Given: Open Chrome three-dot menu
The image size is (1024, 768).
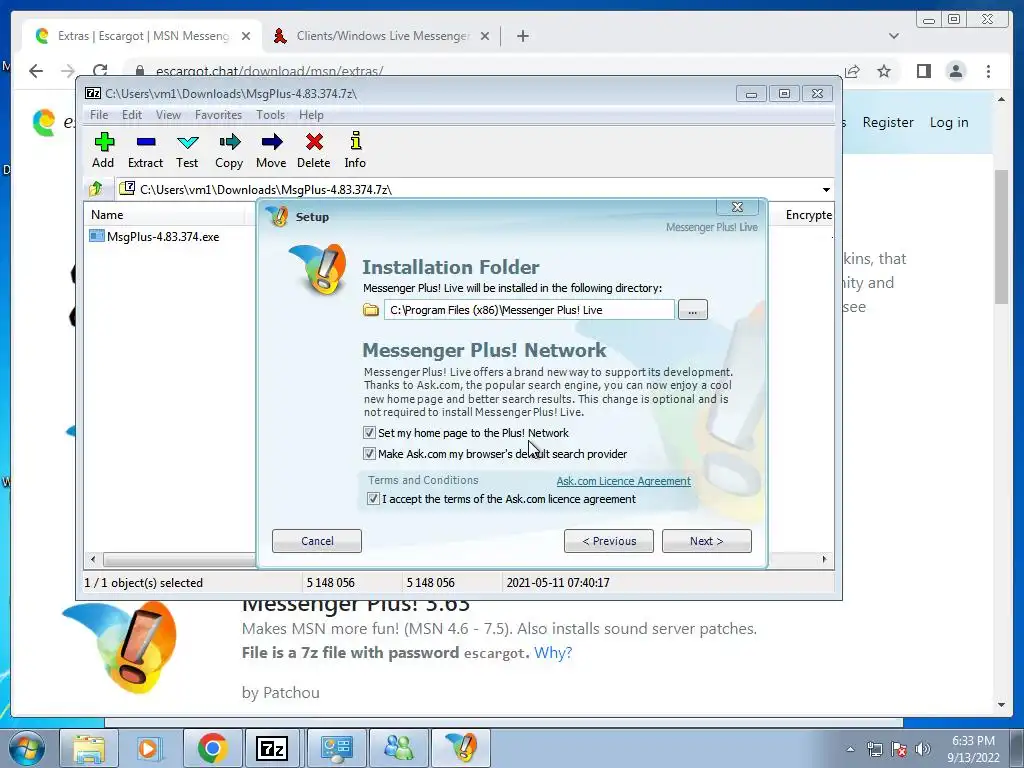Looking at the screenshot, I should tap(988, 71).
